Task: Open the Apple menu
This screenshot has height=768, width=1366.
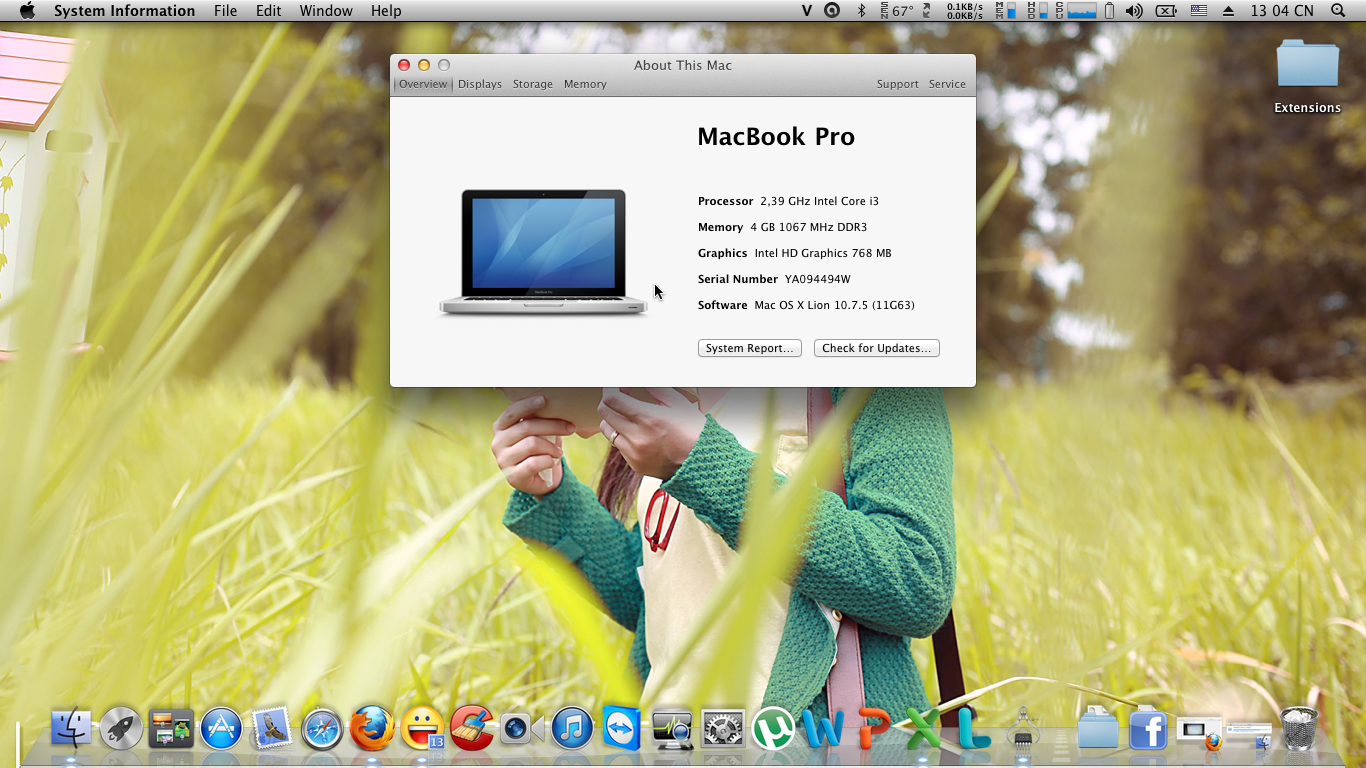Action: (x=27, y=11)
